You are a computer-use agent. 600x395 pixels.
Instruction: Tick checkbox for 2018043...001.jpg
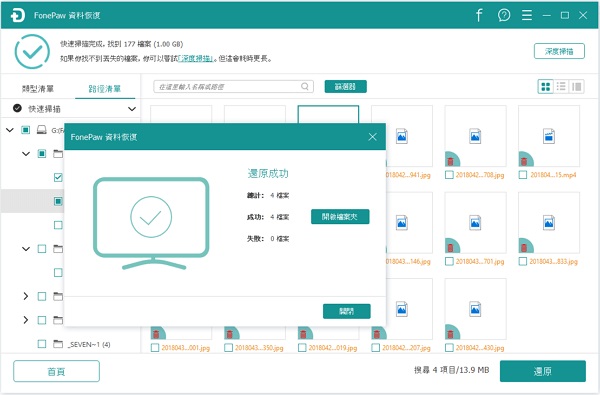tap(155, 348)
